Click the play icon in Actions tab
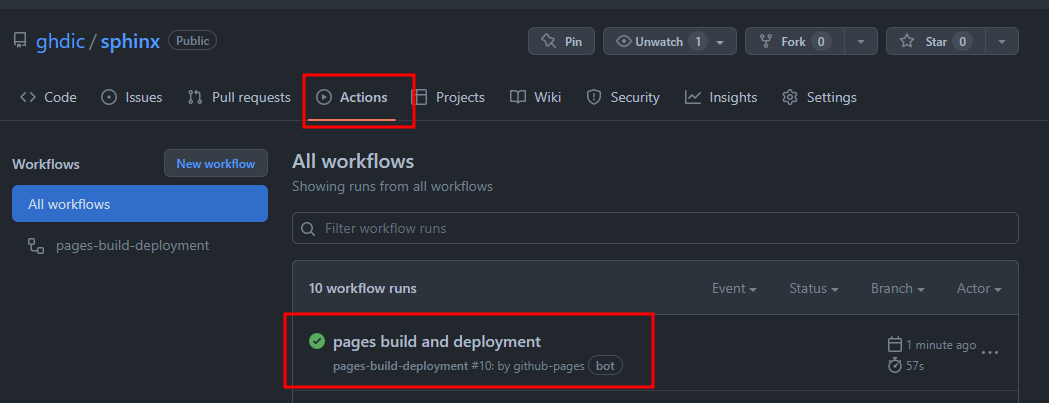 tap(324, 98)
